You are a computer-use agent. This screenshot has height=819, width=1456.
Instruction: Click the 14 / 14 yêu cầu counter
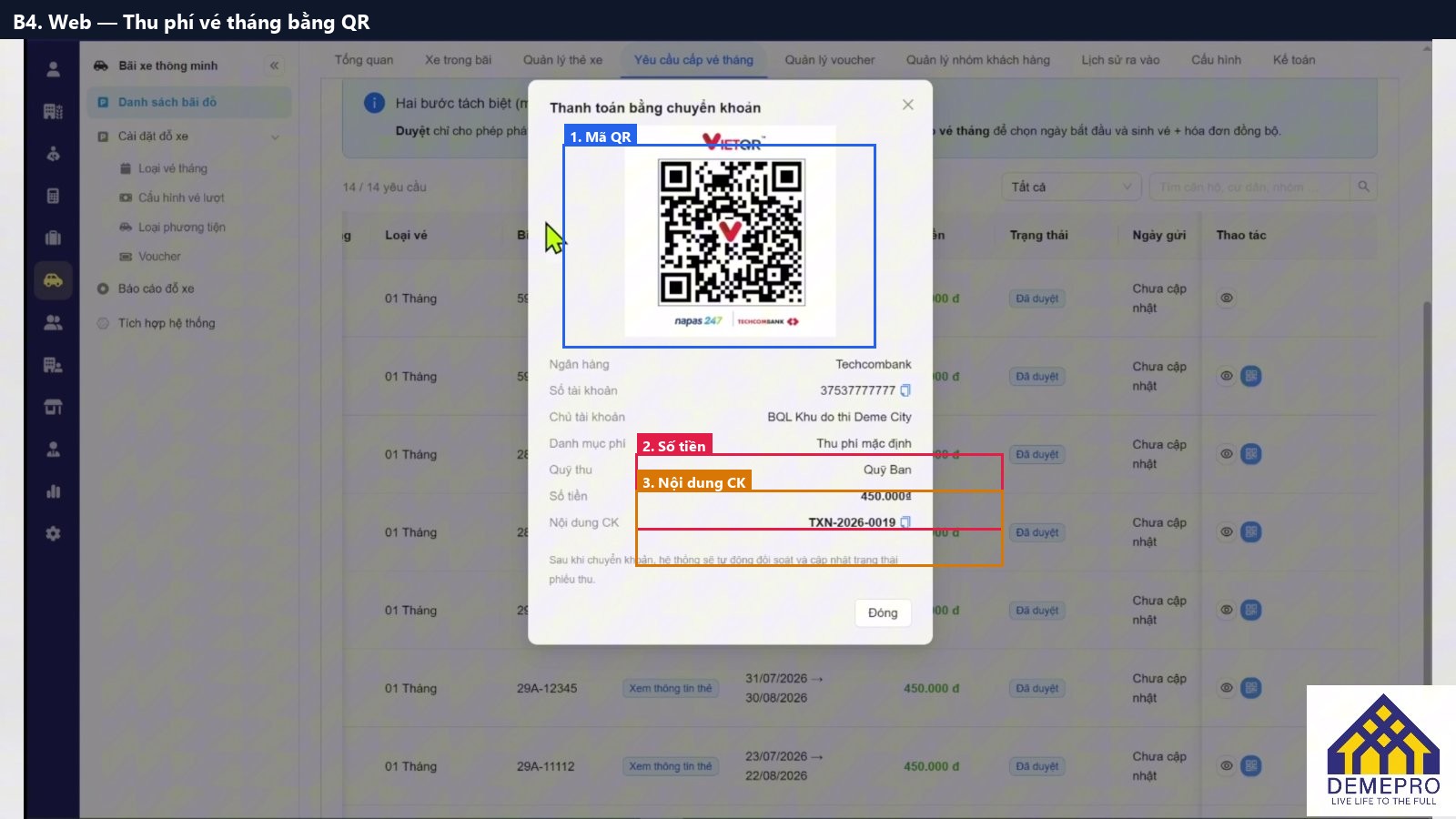[x=384, y=187]
